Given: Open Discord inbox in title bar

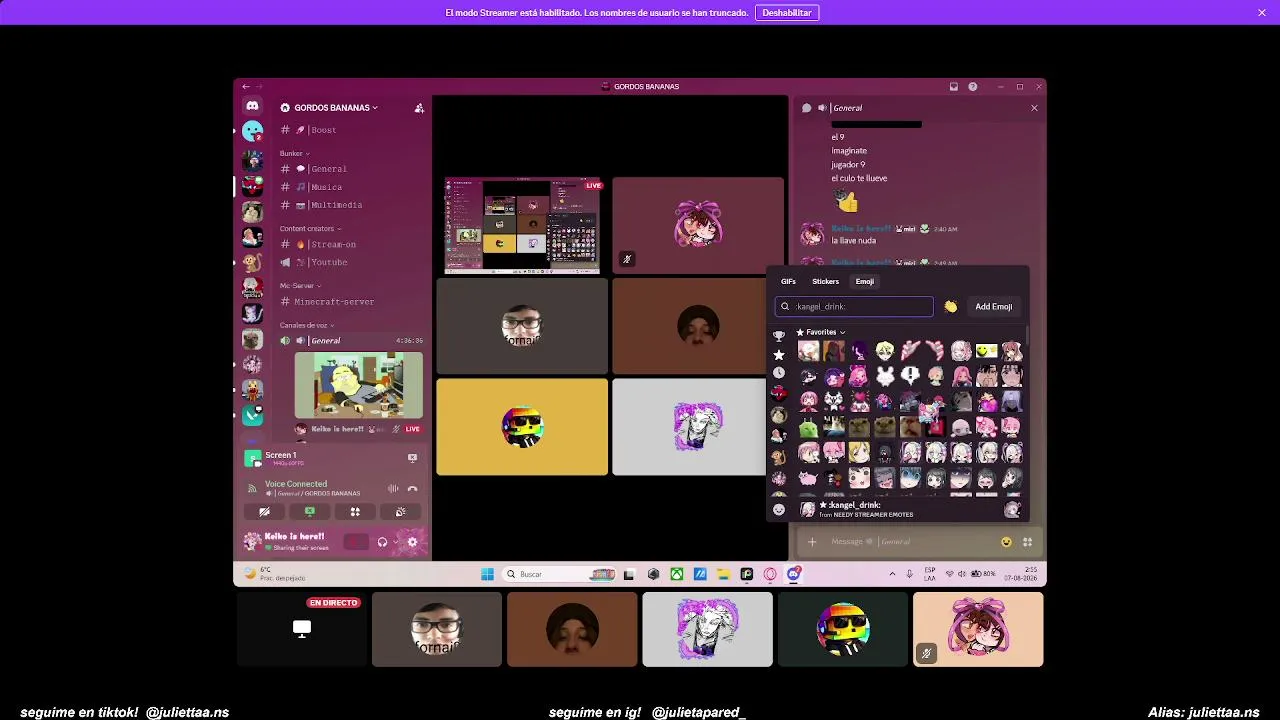Looking at the screenshot, I should point(954,87).
